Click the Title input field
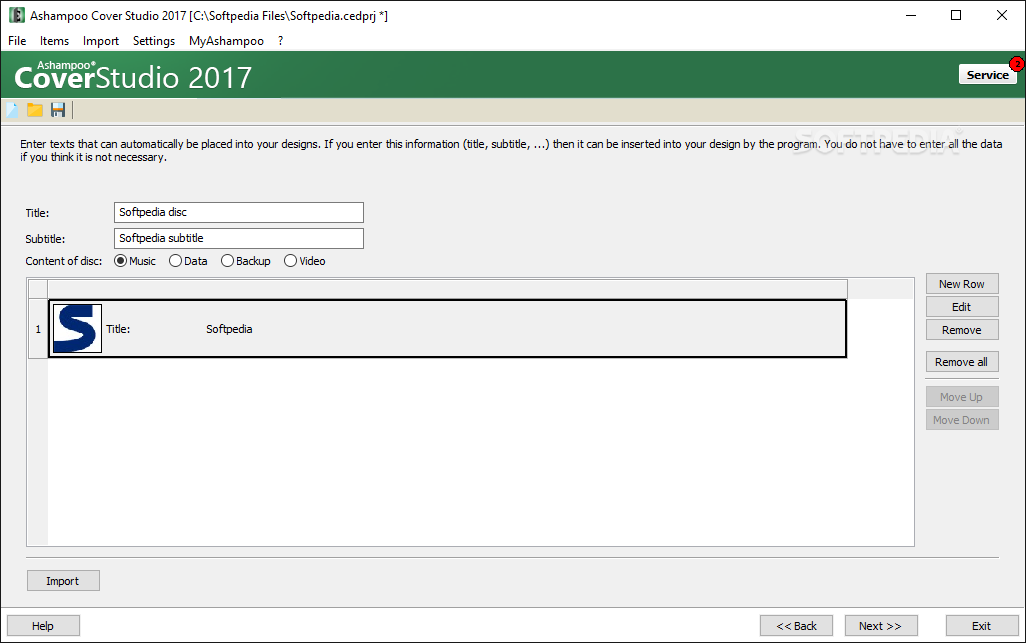The image size is (1026, 643). point(239,212)
